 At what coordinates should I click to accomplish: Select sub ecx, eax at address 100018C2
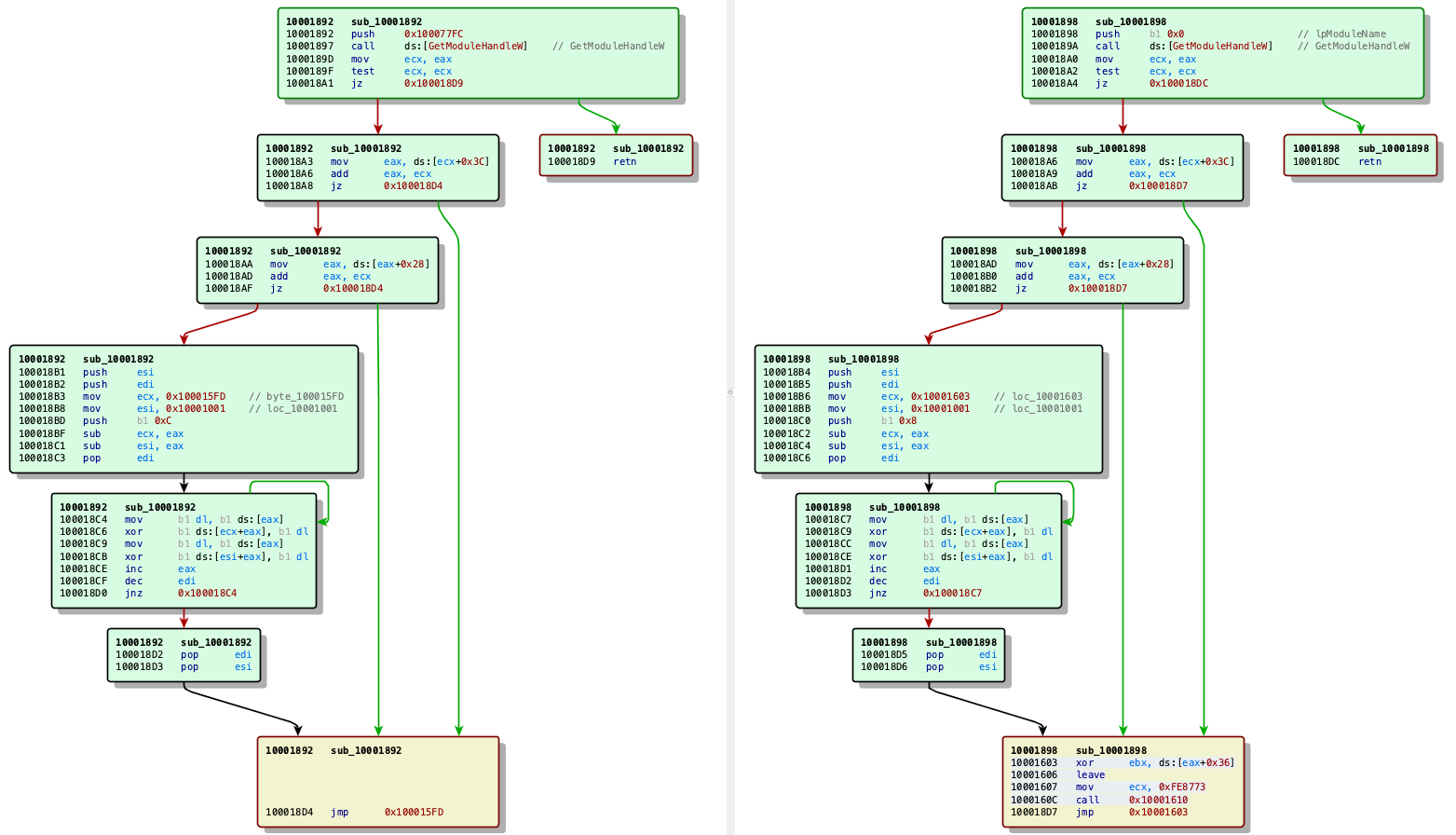tap(846, 433)
